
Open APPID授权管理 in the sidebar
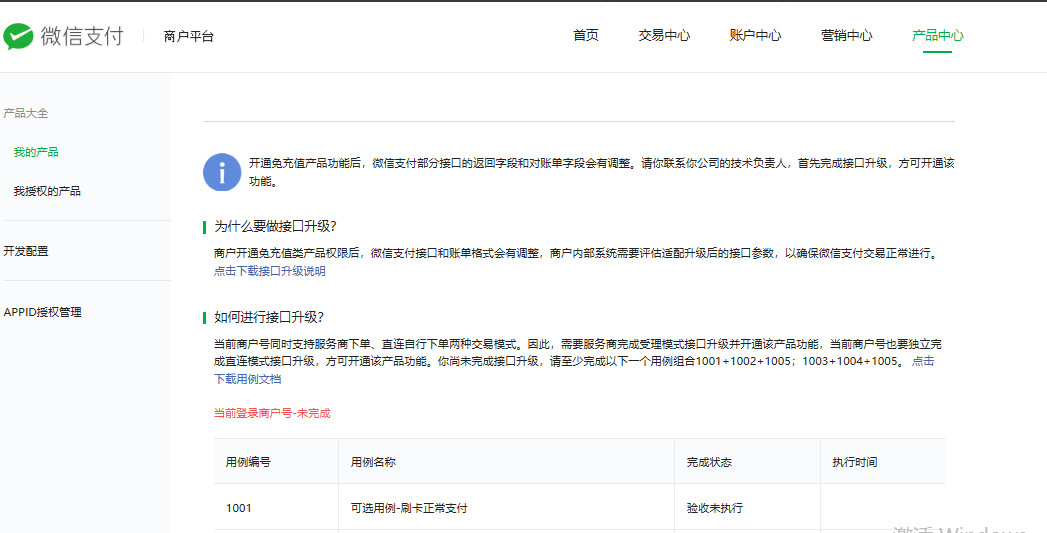coord(43,312)
